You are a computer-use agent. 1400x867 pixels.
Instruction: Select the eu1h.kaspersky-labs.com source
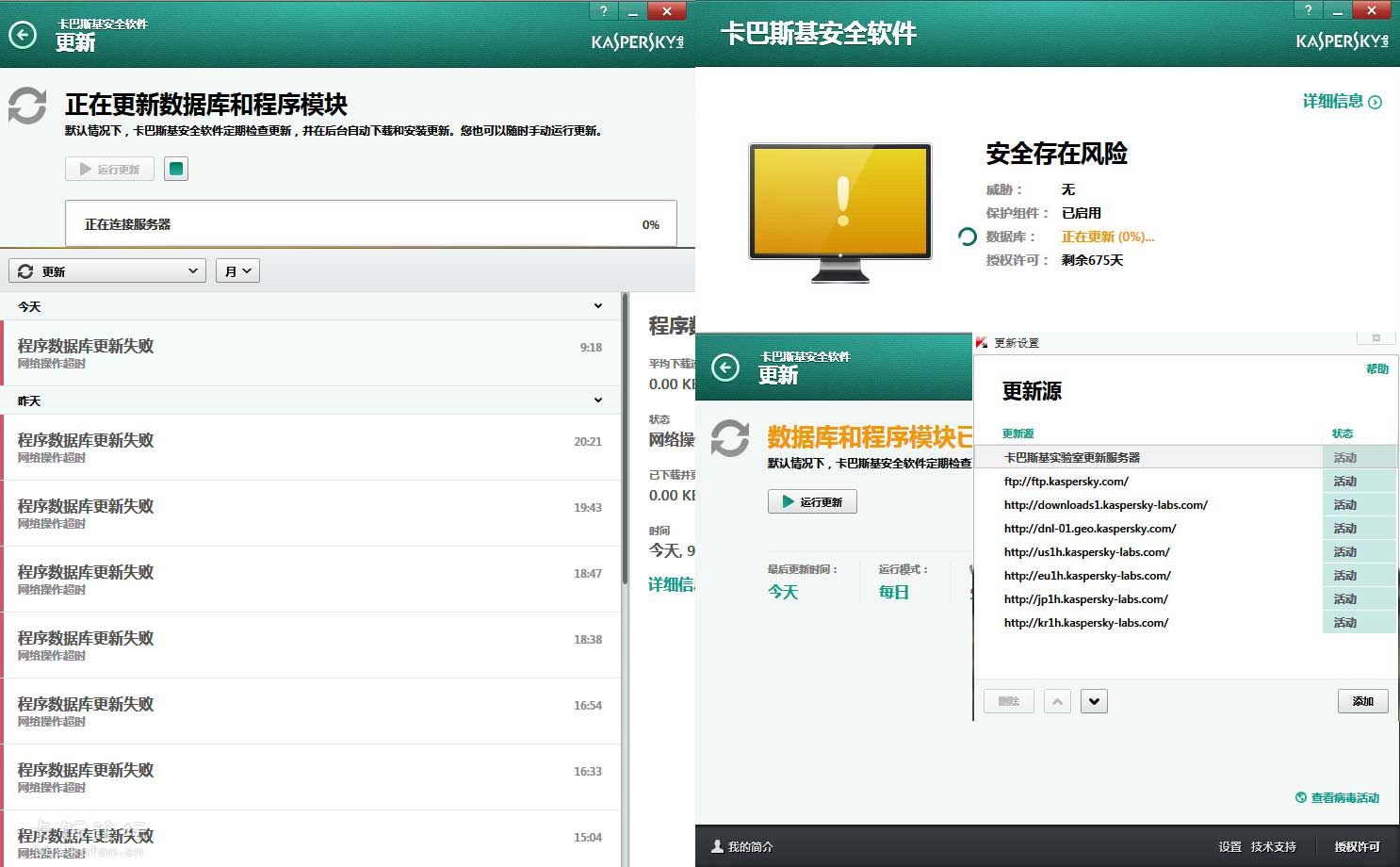coord(1185,575)
